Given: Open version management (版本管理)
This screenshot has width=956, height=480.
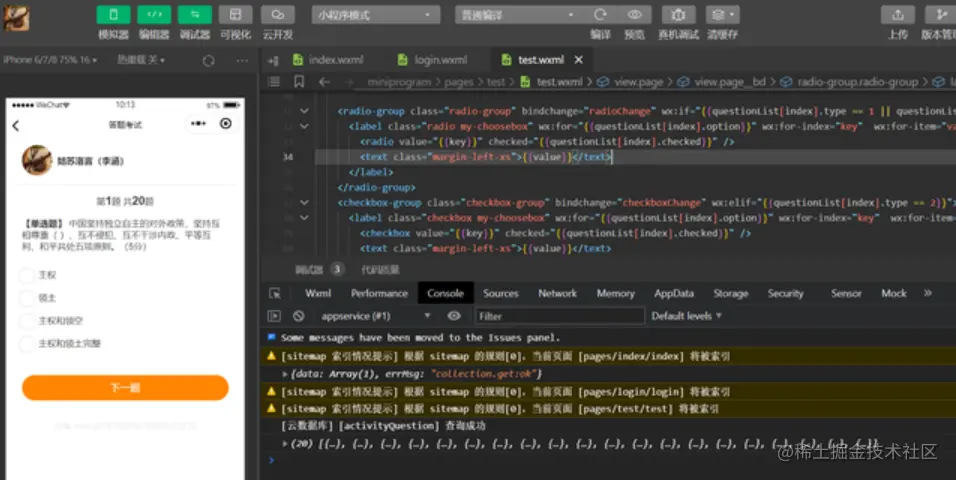Looking at the screenshot, I should click(940, 15).
